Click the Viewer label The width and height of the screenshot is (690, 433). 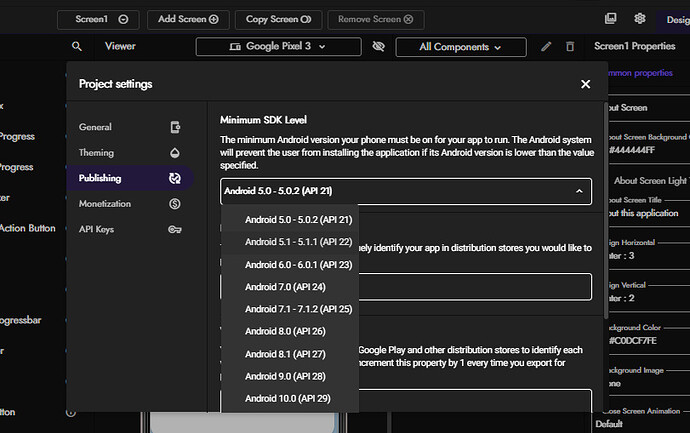120,46
